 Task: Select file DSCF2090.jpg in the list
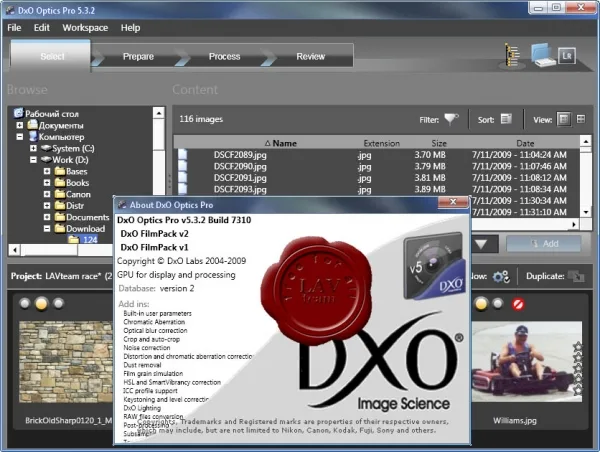click(240, 166)
